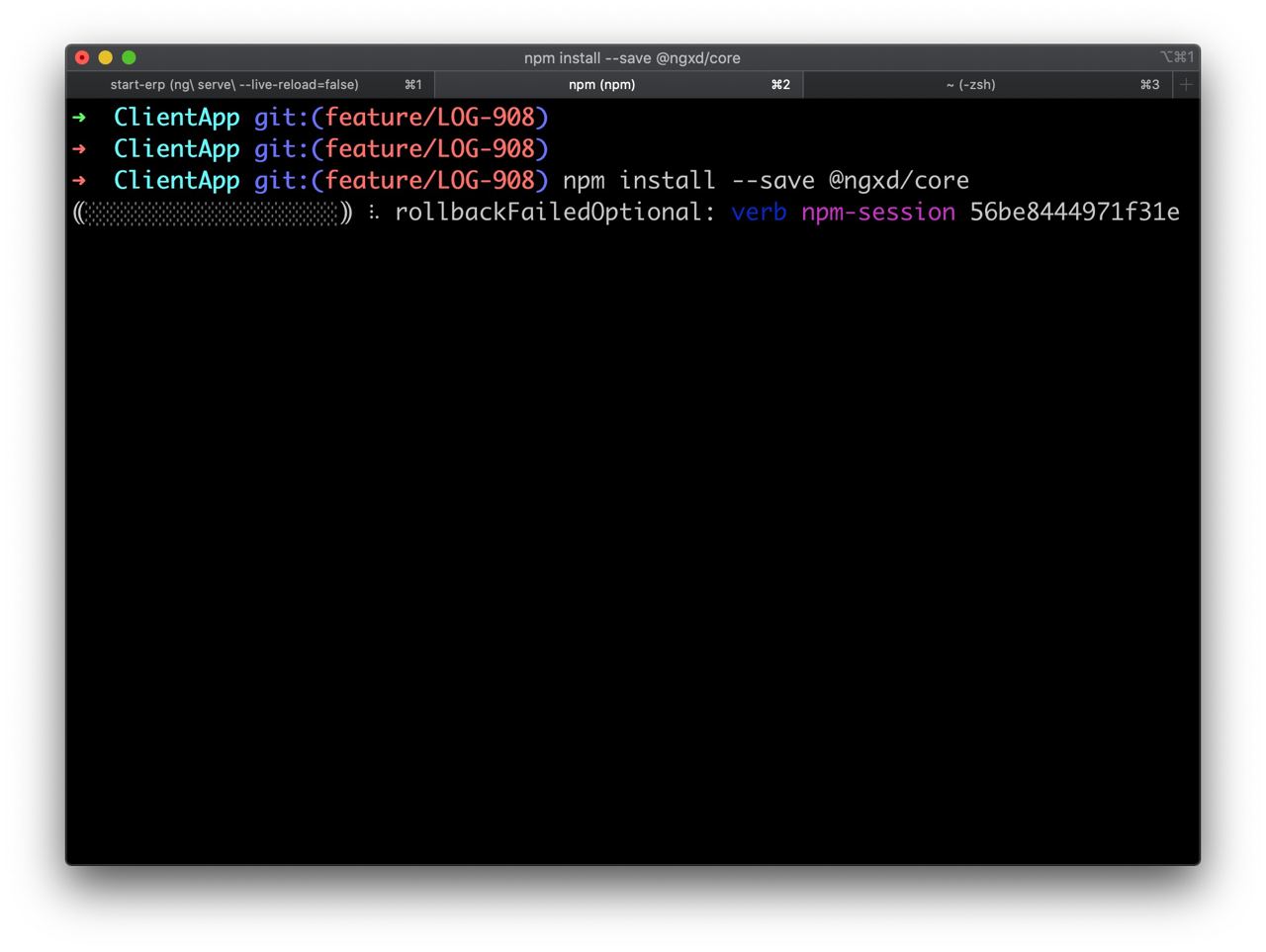Click the green prompt arrow on first line
This screenshot has height=952, width=1266.
(79, 118)
